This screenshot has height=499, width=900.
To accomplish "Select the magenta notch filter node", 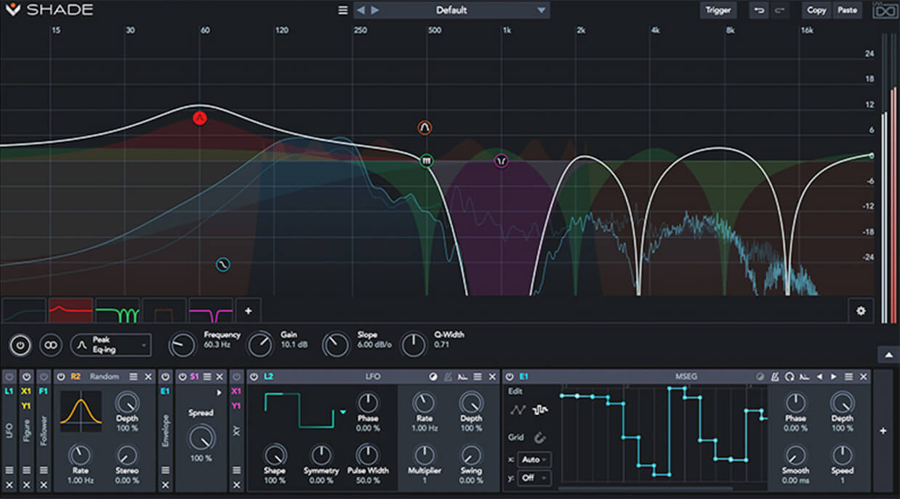I will point(501,161).
